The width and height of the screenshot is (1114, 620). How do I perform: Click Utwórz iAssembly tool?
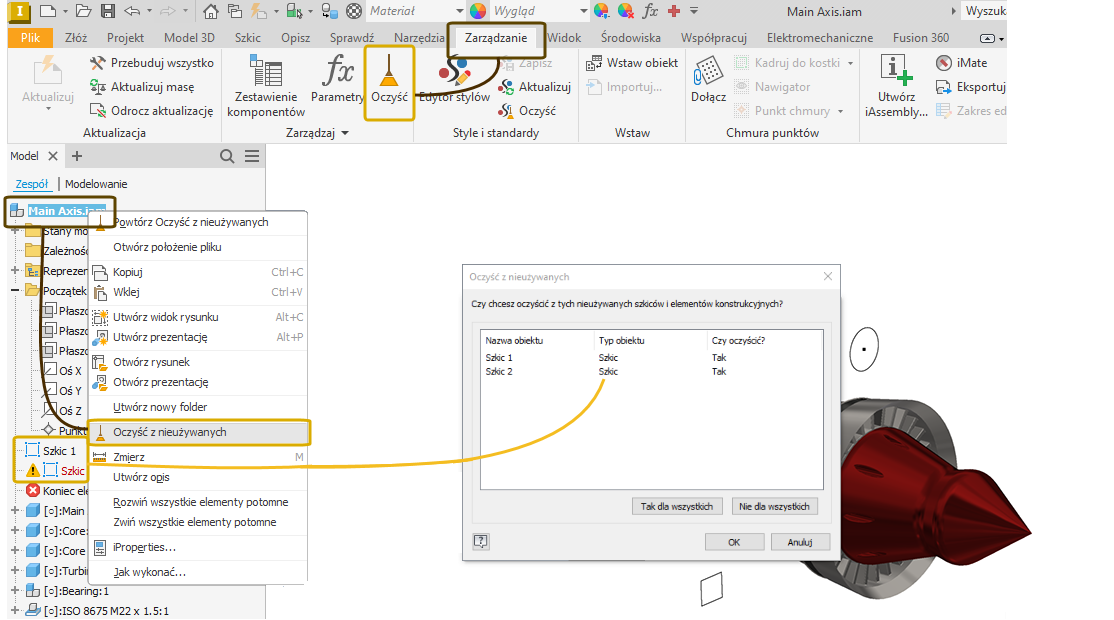point(896,86)
